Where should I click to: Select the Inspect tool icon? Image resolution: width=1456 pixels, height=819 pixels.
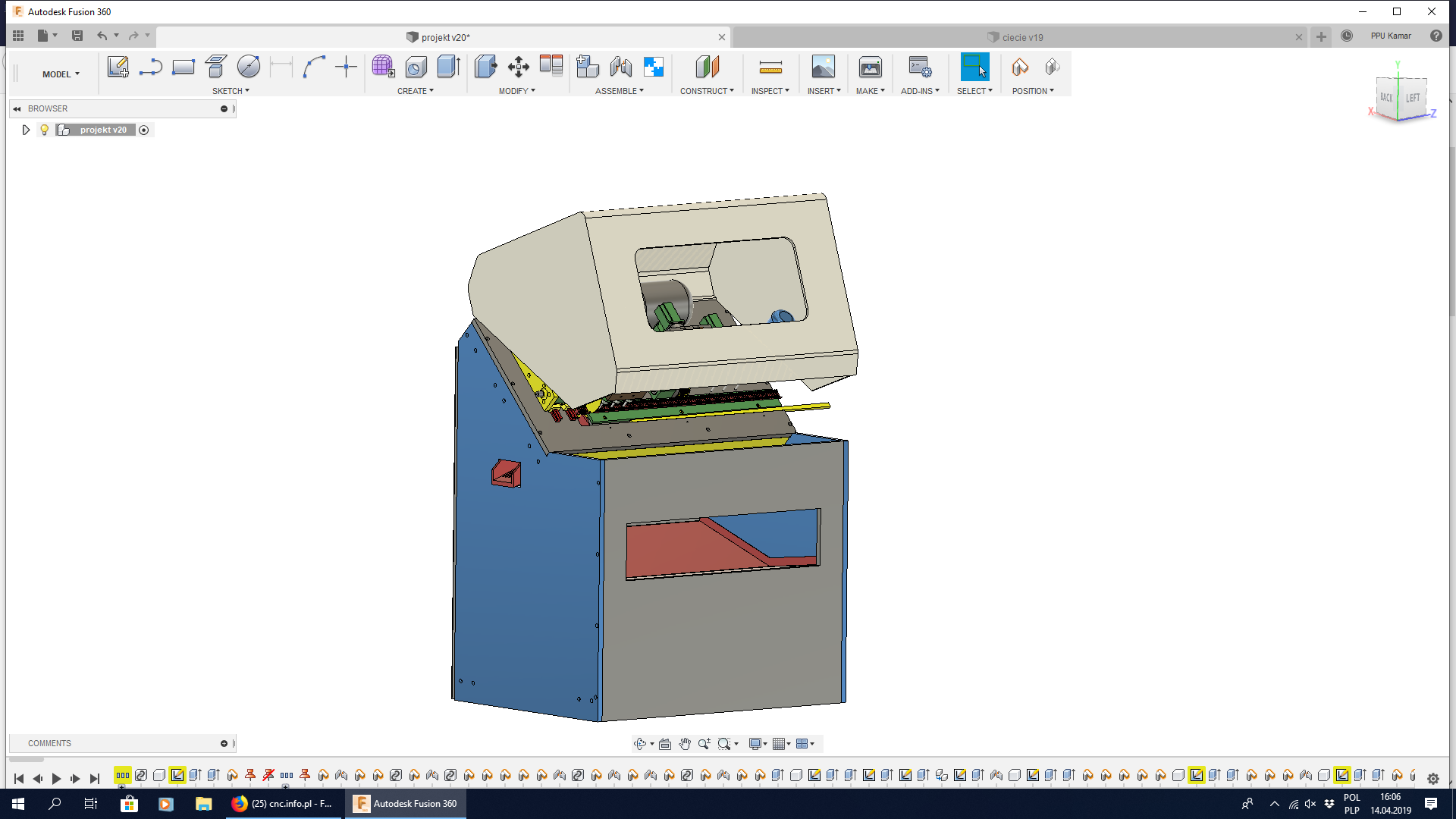pyautogui.click(x=769, y=67)
